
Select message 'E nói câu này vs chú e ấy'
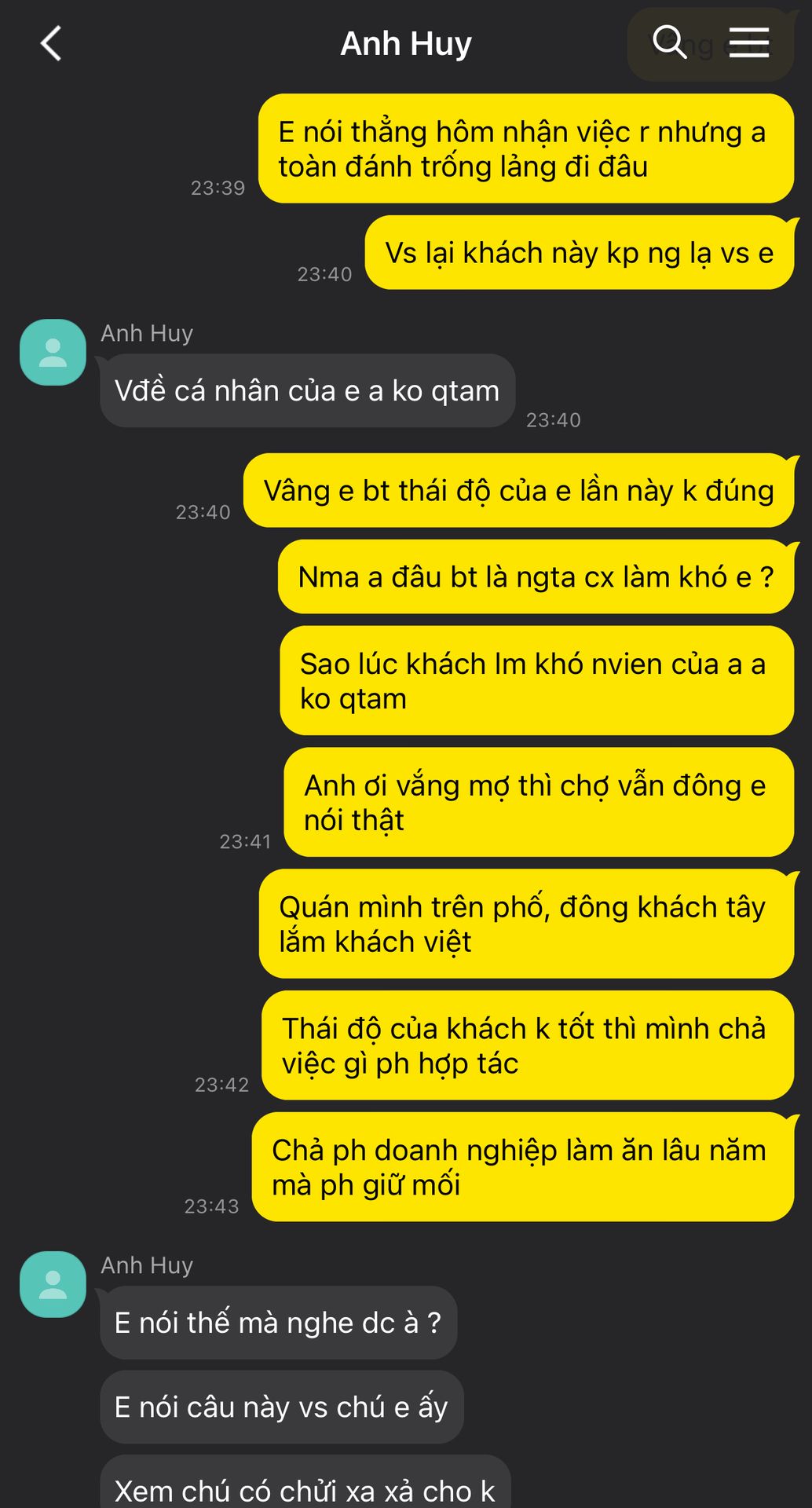coord(281,1407)
